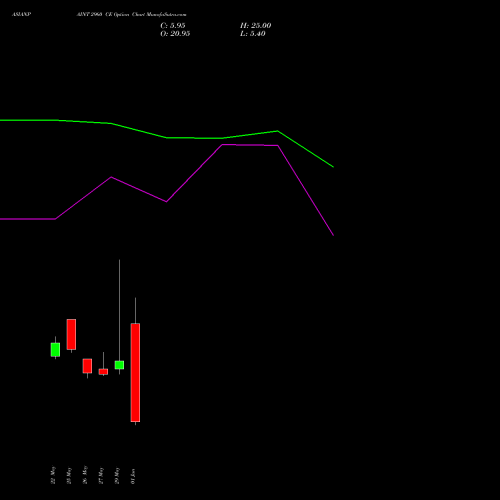500x500 pixels.
Task: Select the red candle for 26 May
Action: tap(87, 366)
